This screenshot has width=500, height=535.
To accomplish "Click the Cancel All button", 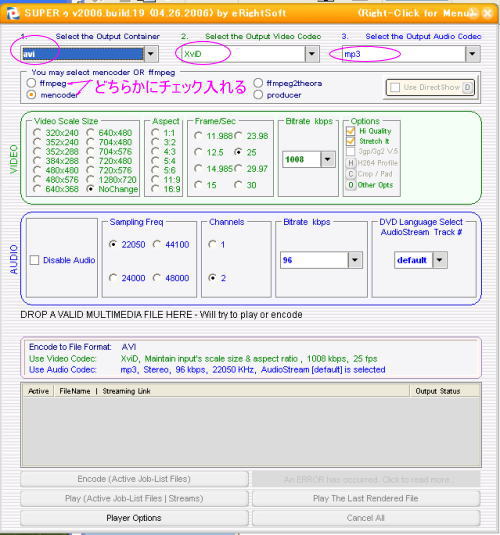I will 366,518.
